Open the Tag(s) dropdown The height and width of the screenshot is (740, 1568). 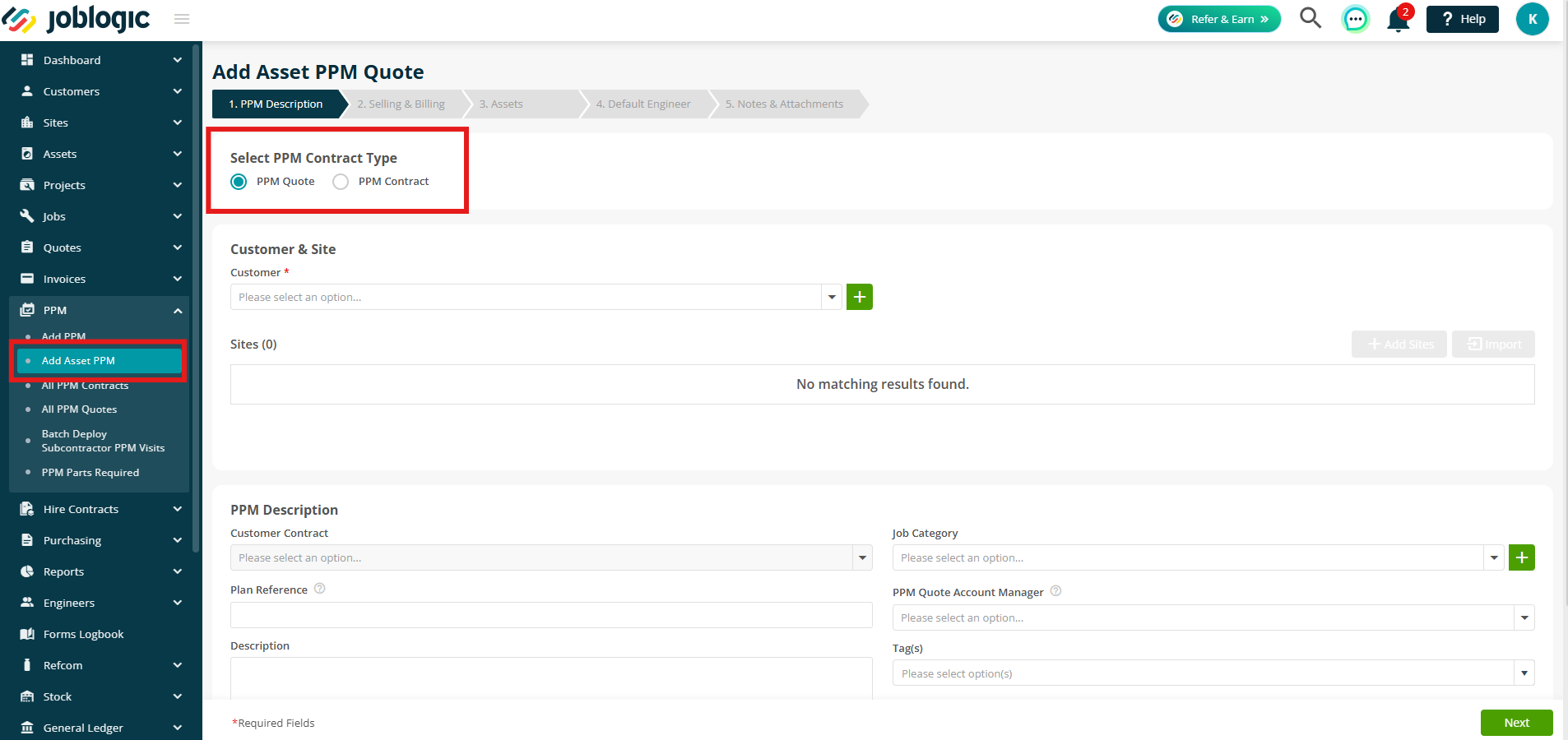click(1213, 673)
